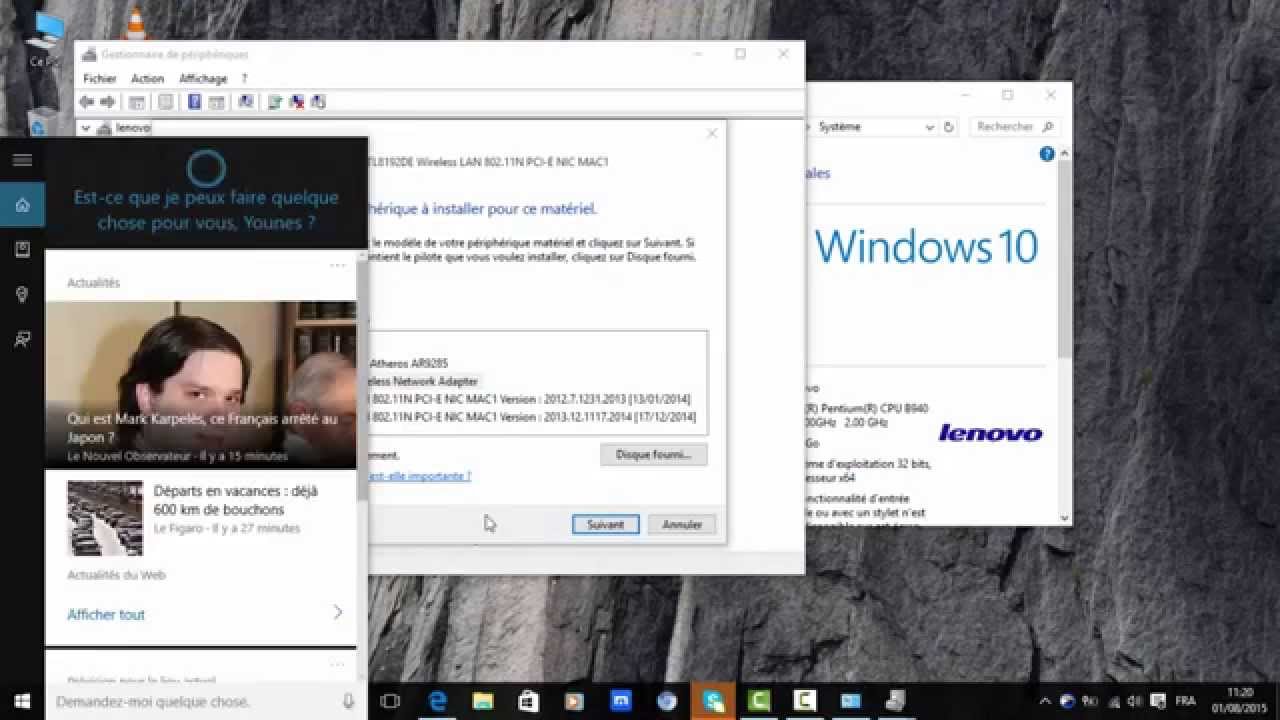Viewport: 1280px width, 720px height.
Task: Click the red X uninstall device toolbar icon
Action: pos(297,102)
